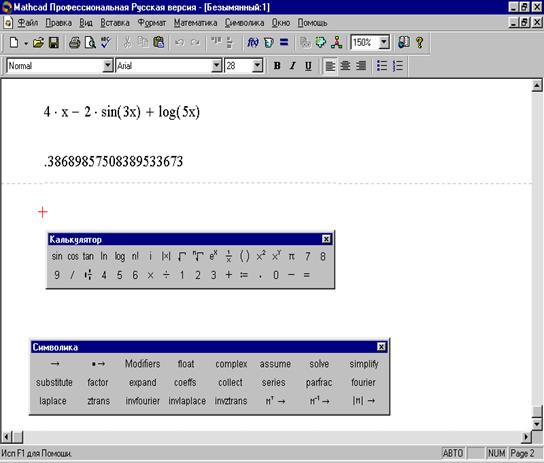The width and height of the screenshot is (544, 463).
Task: Expand the Arial font dropdown
Action: click(216, 66)
